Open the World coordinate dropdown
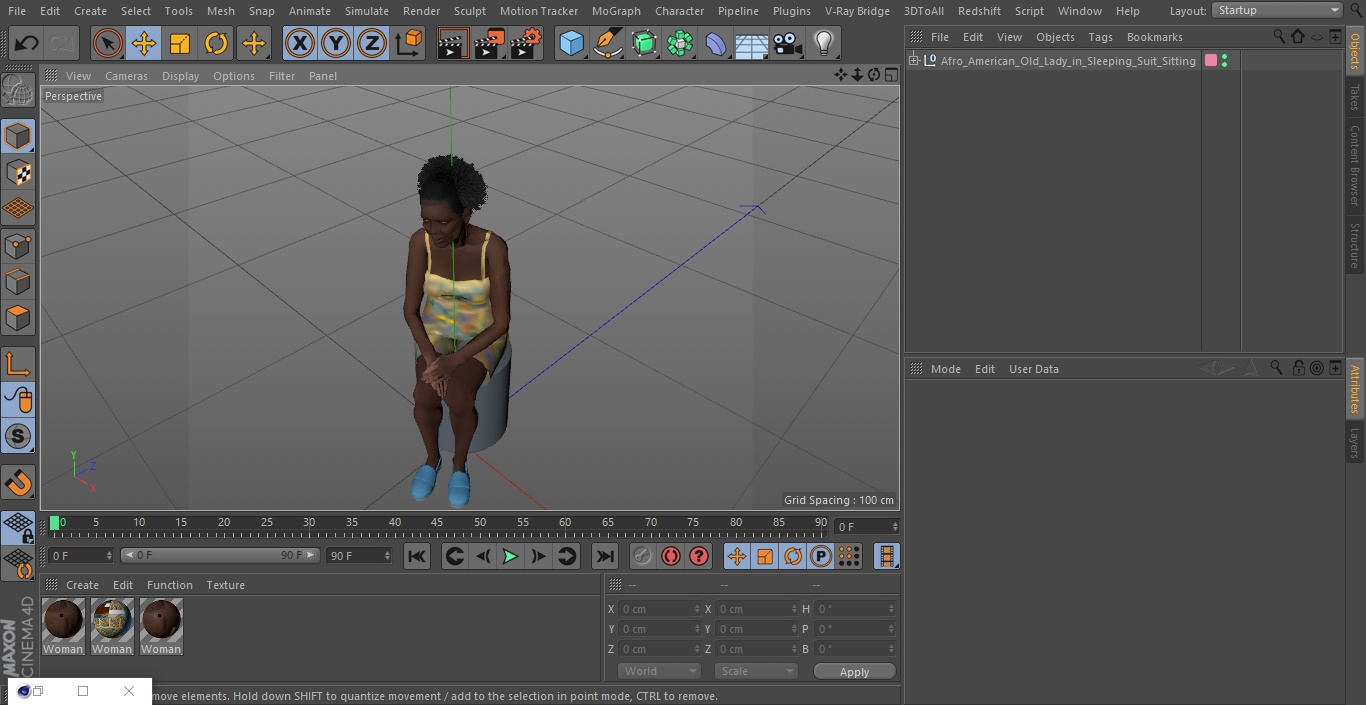The image size is (1366, 705). pyautogui.click(x=659, y=671)
